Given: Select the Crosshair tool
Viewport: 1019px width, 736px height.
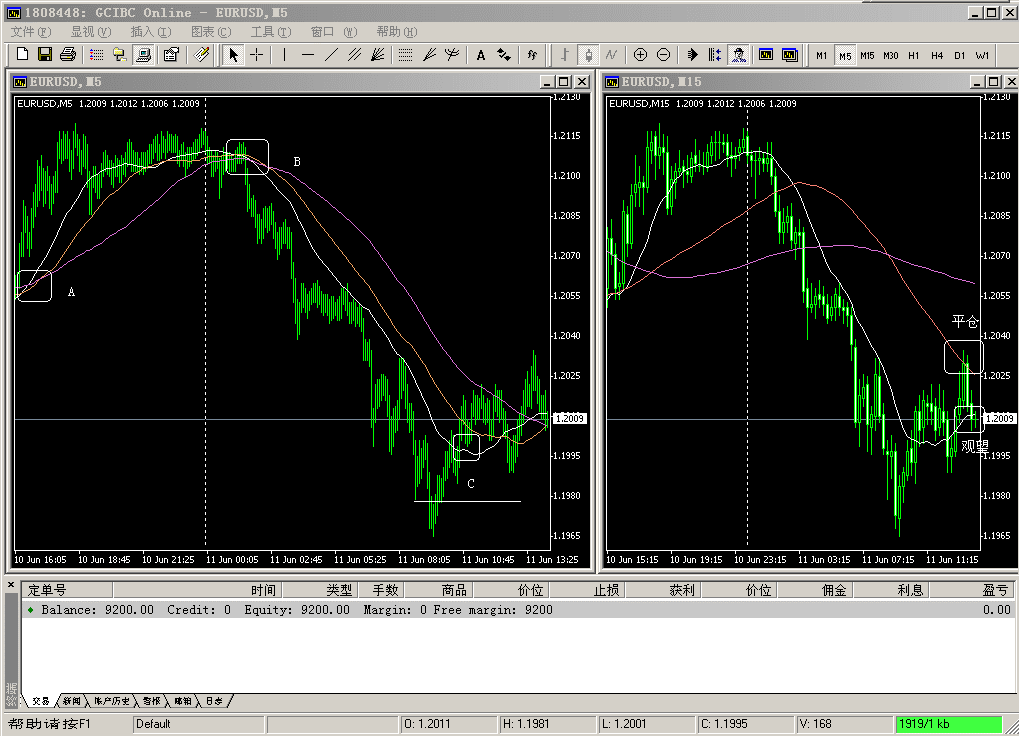Looking at the screenshot, I should click(257, 55).
